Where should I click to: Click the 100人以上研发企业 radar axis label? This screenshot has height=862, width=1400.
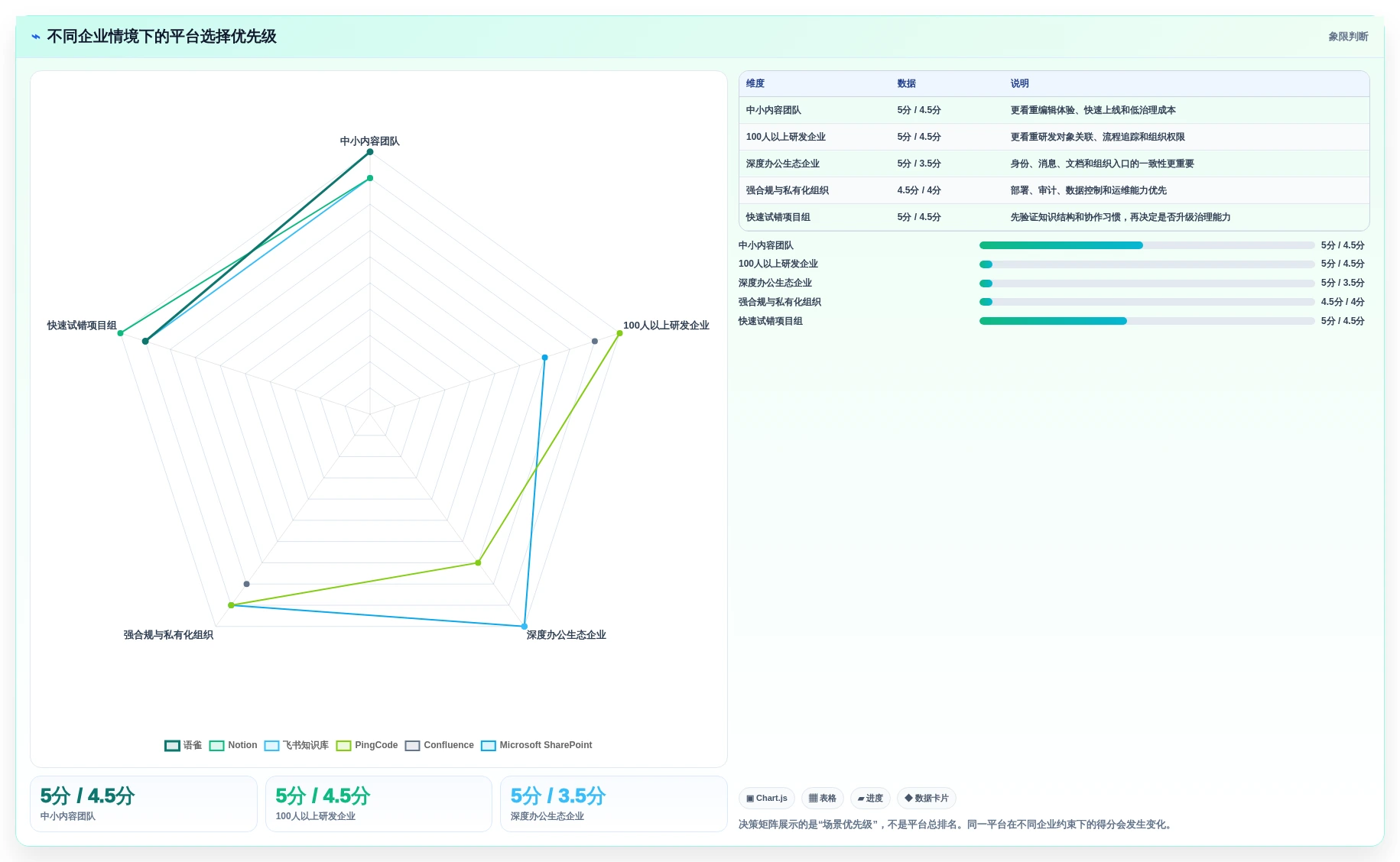pyautogui.click(x=666, y=326)
